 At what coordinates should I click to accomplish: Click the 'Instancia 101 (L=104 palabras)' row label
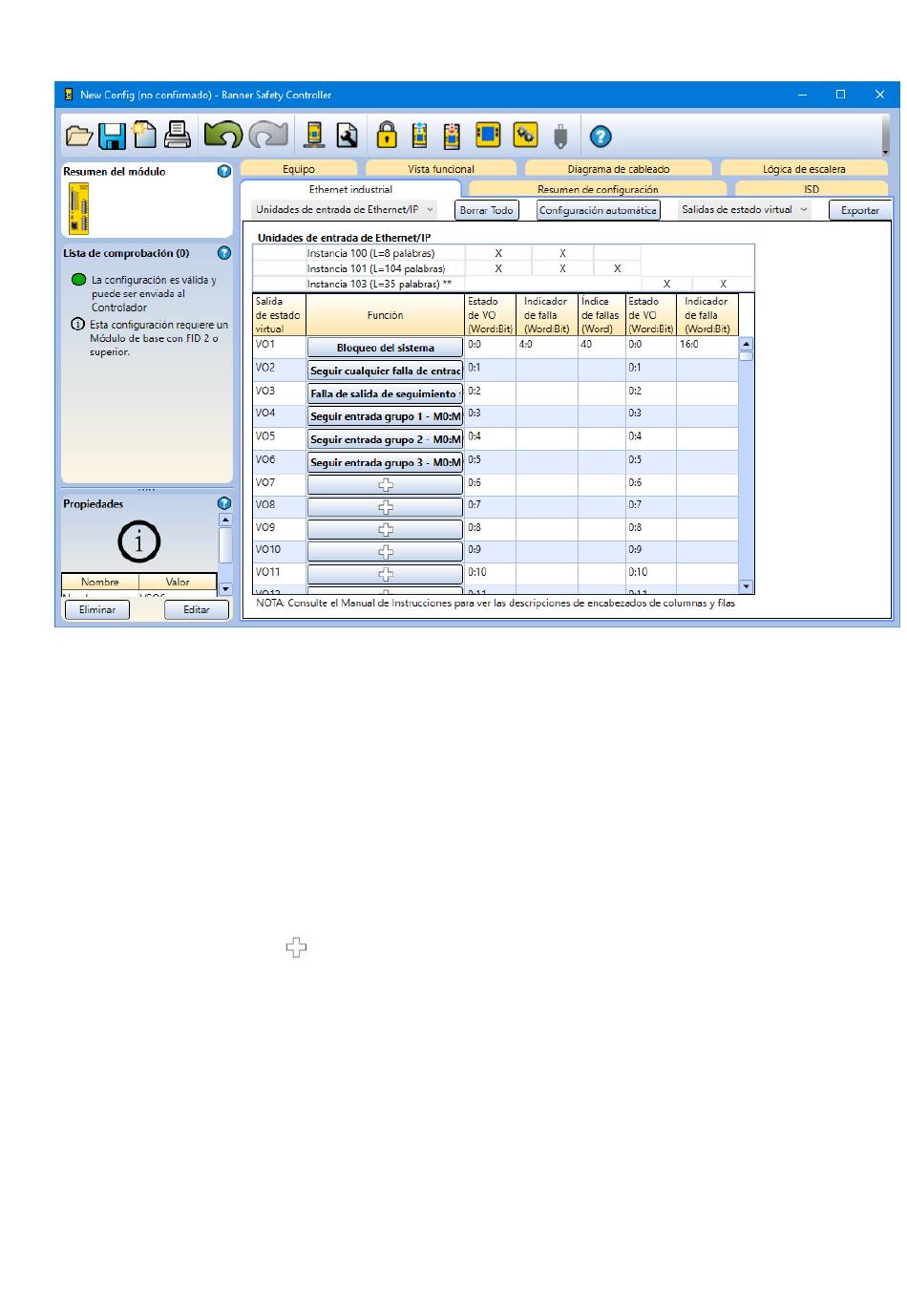coord(376,268)
